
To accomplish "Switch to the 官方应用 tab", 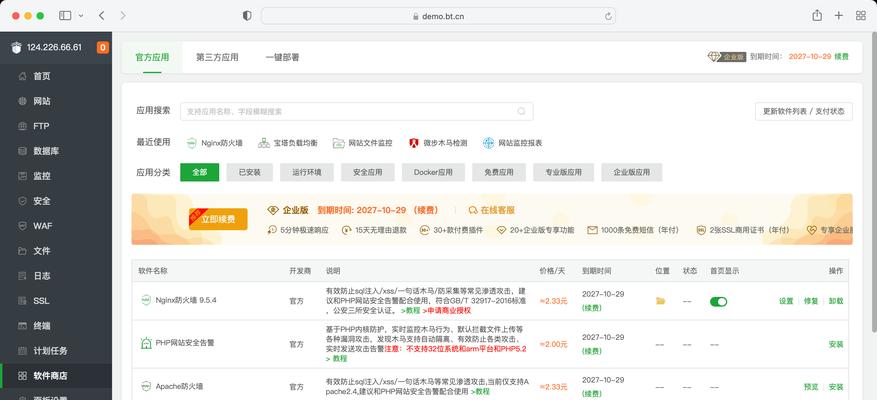I will click(152, 57).
